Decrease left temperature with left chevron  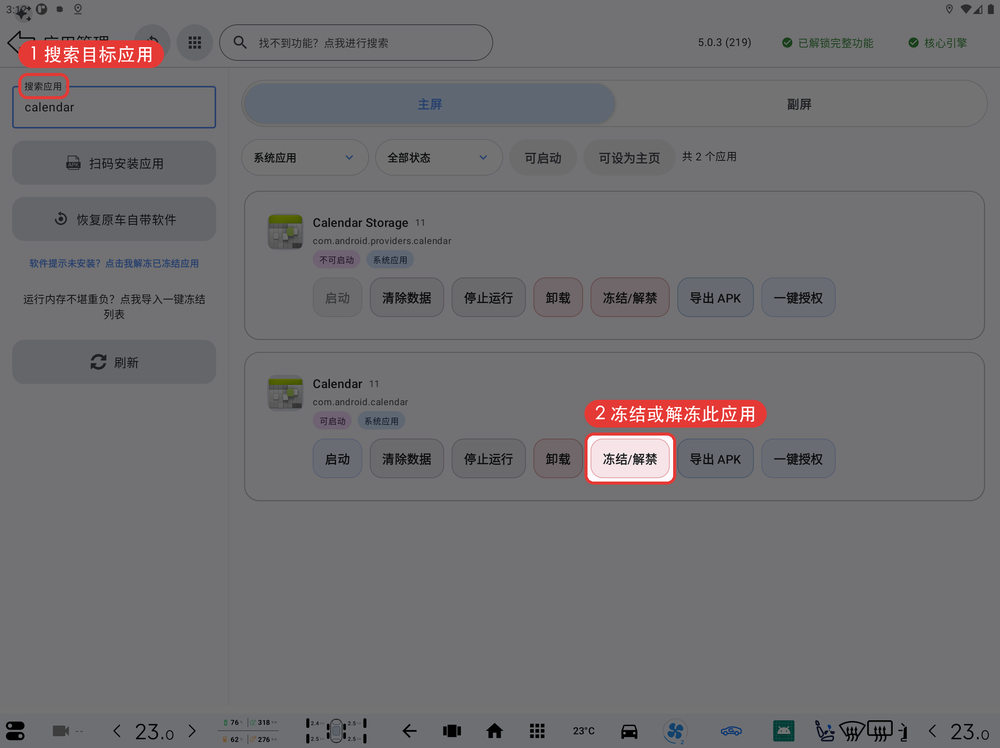pos(117,731)
